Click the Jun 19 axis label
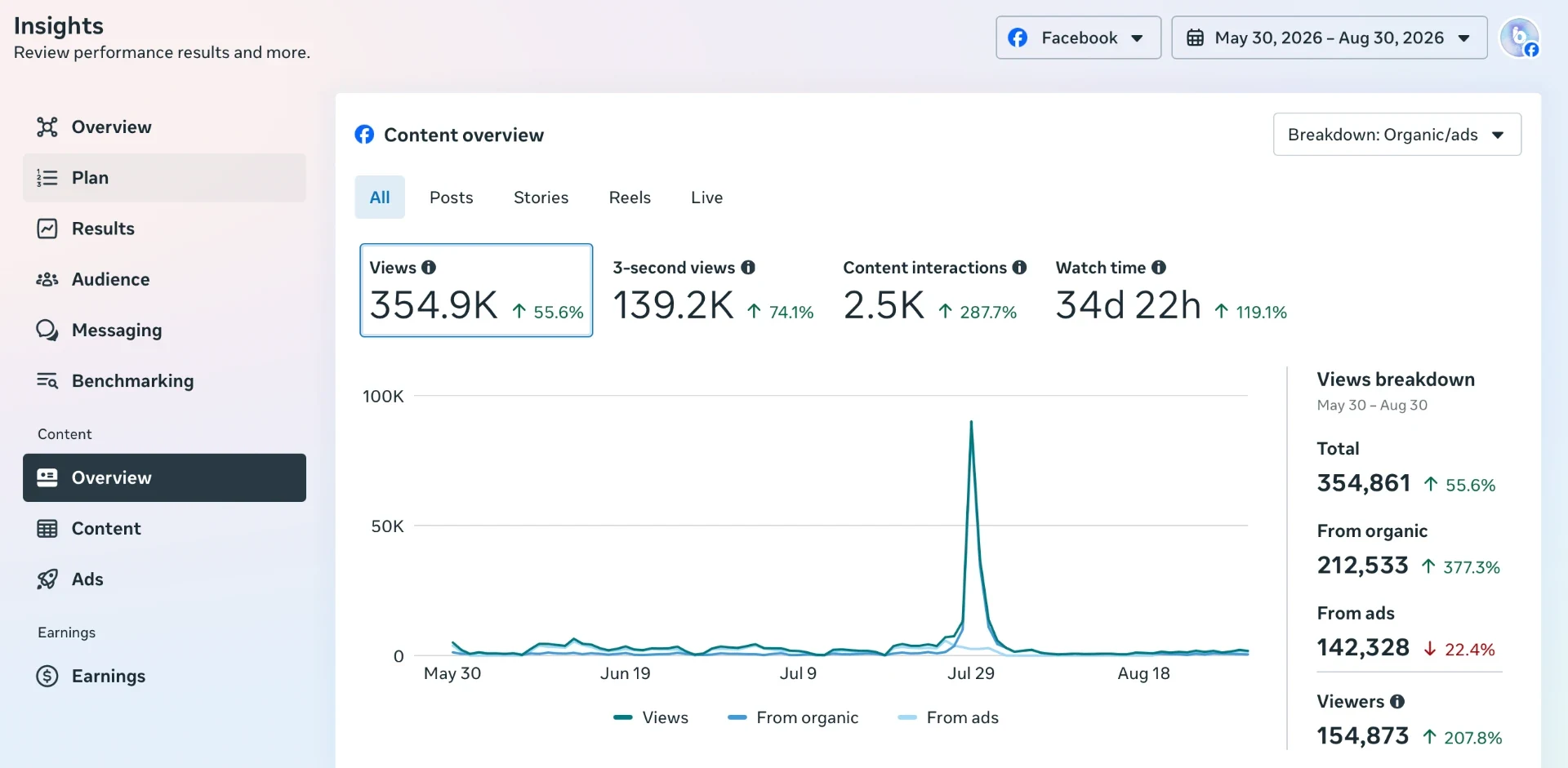The width and height of the screenshot is (1568, 768). pyautogui.click(x=626, y=673)
